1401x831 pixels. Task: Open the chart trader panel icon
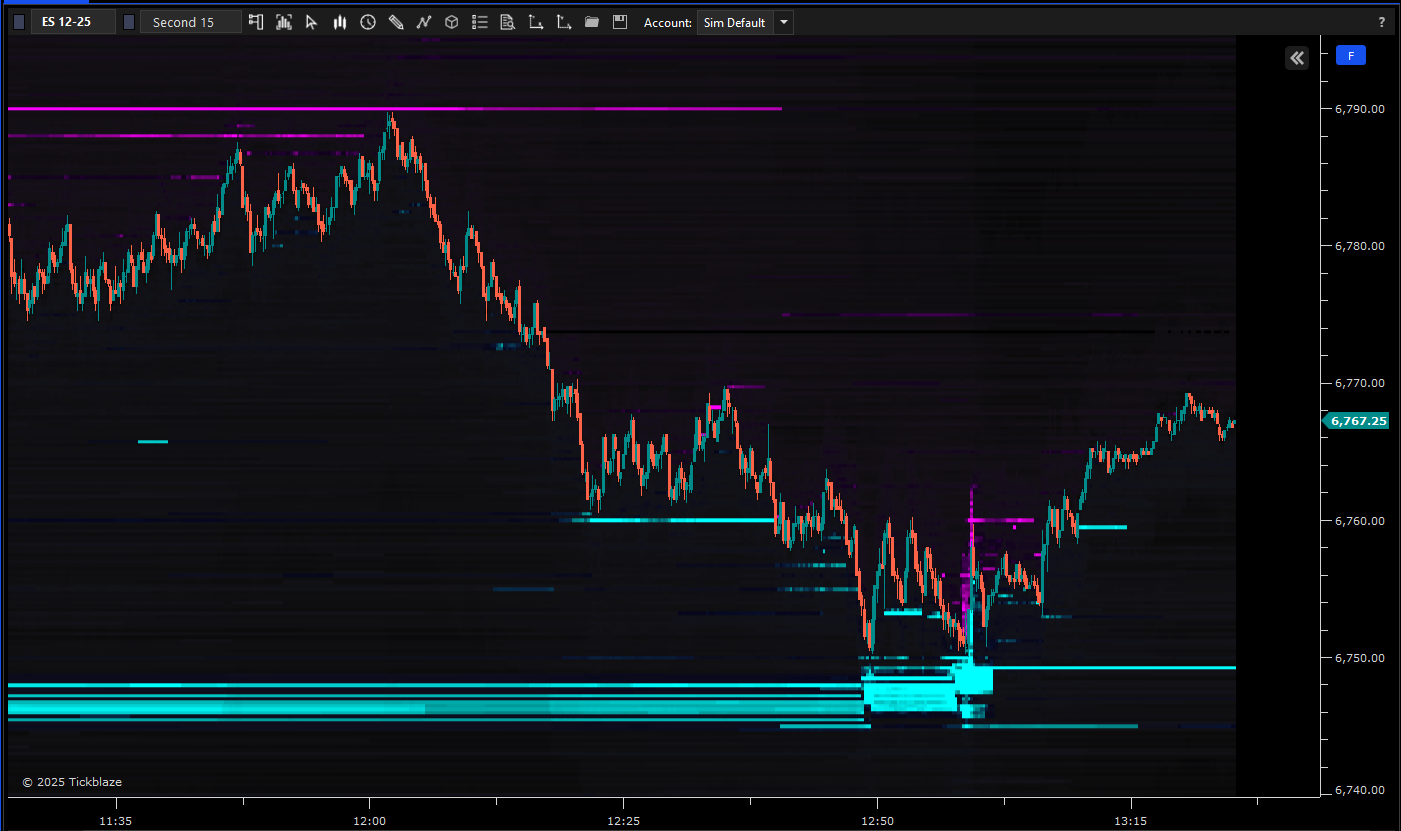tap(256, 22)
